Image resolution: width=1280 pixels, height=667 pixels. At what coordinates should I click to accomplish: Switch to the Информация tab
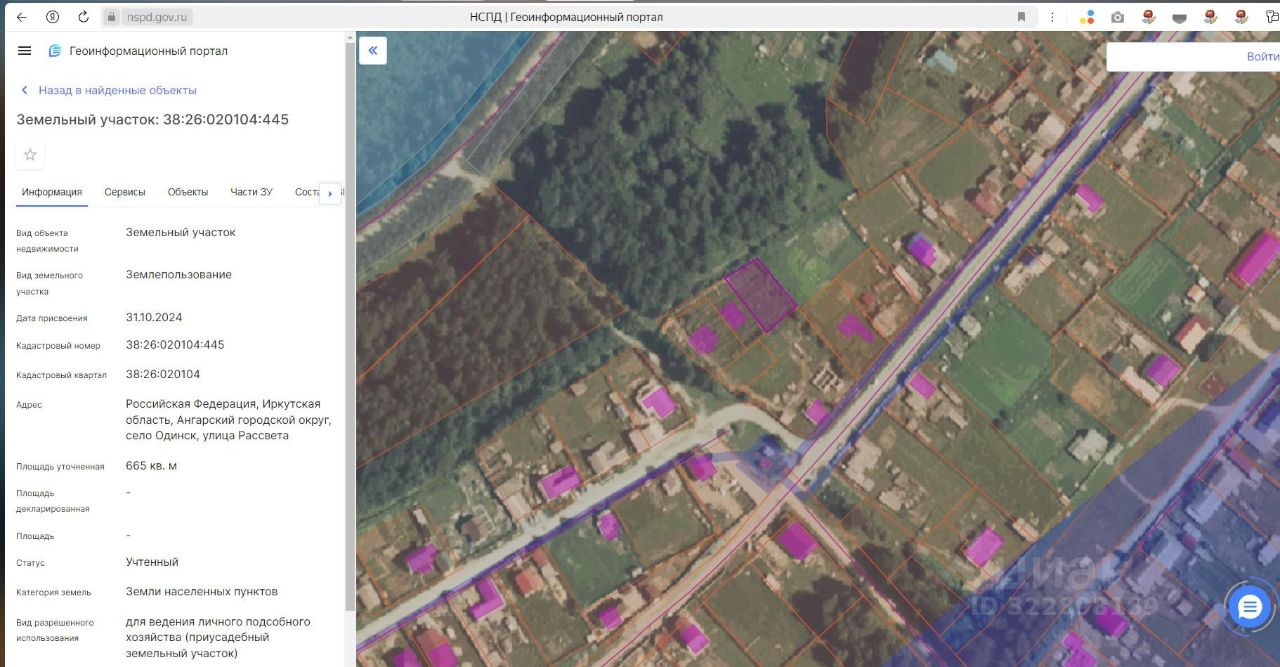tap(52, 192)
